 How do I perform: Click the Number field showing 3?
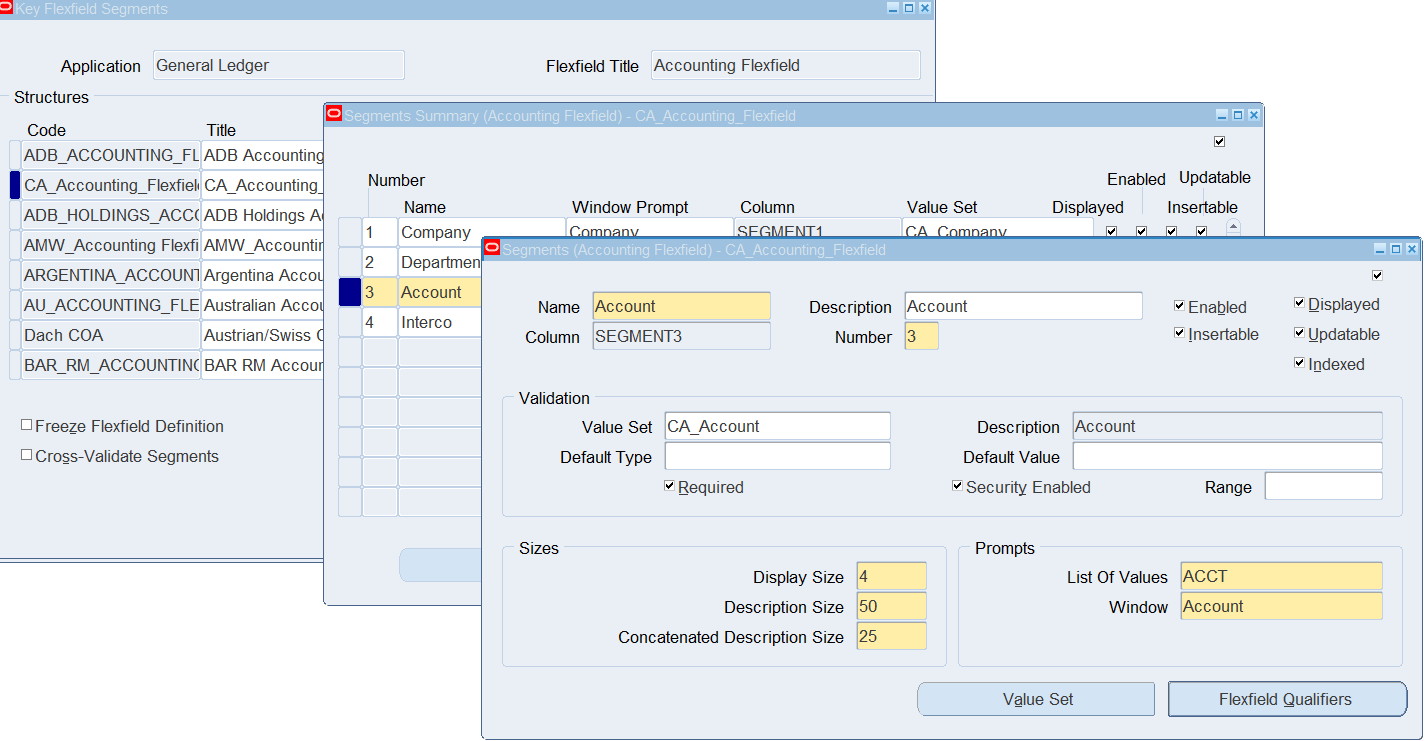tap(922, 336)
